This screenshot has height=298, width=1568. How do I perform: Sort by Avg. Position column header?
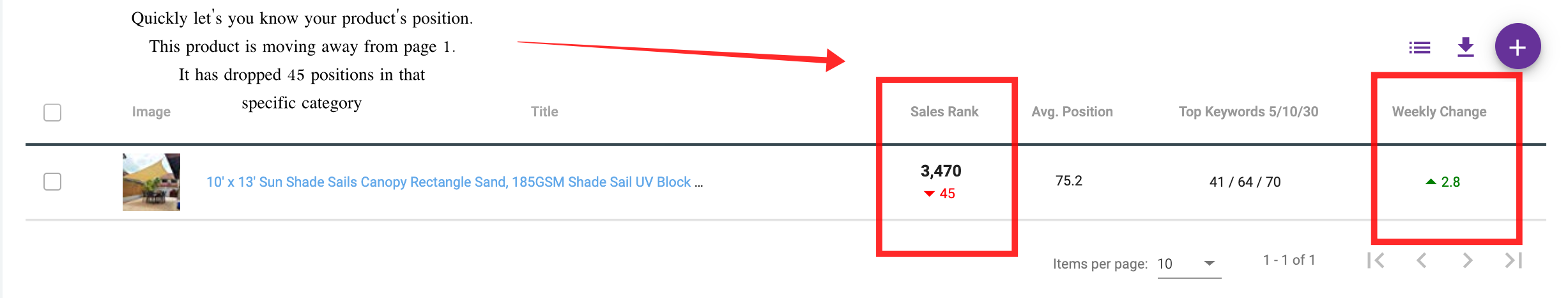[1072, 112]
